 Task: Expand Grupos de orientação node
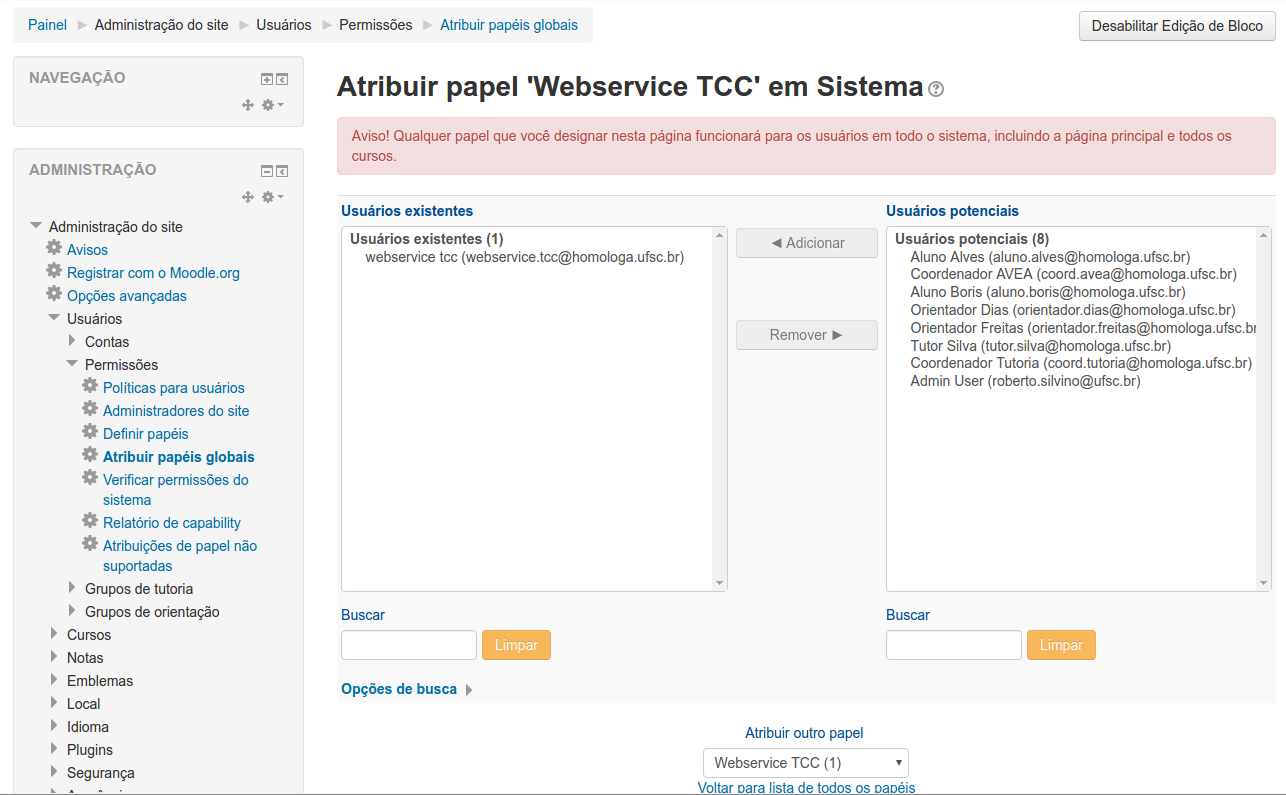pyautogui.click(x=72, y=611)
